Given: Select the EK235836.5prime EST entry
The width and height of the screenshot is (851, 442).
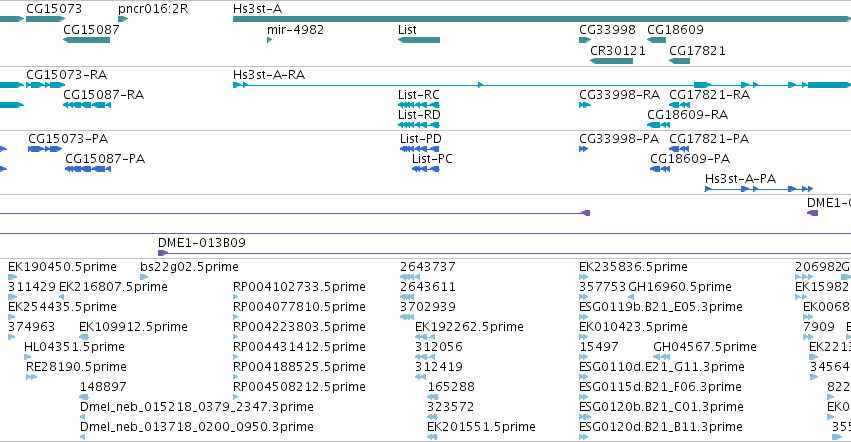Looking at the screenshot, I should (x=633, y=267).
